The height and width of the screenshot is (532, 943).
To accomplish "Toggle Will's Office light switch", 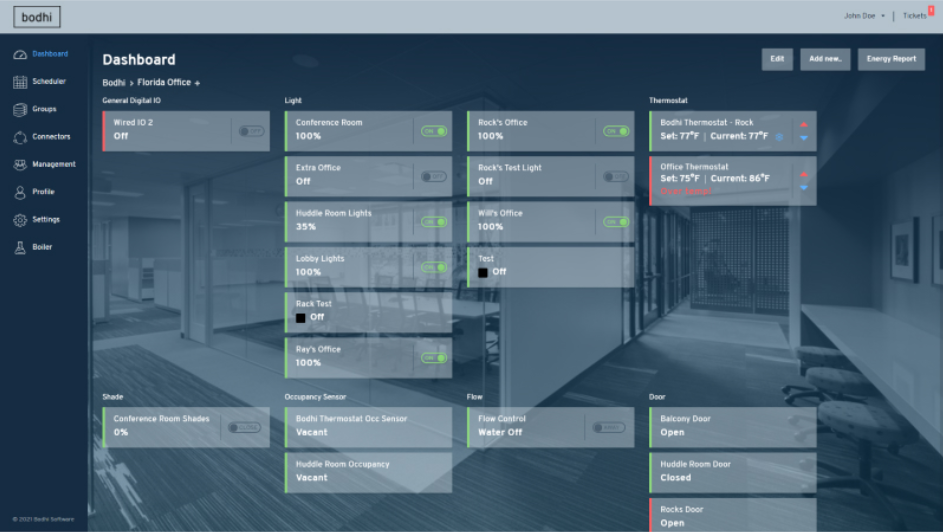I will point(616,222).
